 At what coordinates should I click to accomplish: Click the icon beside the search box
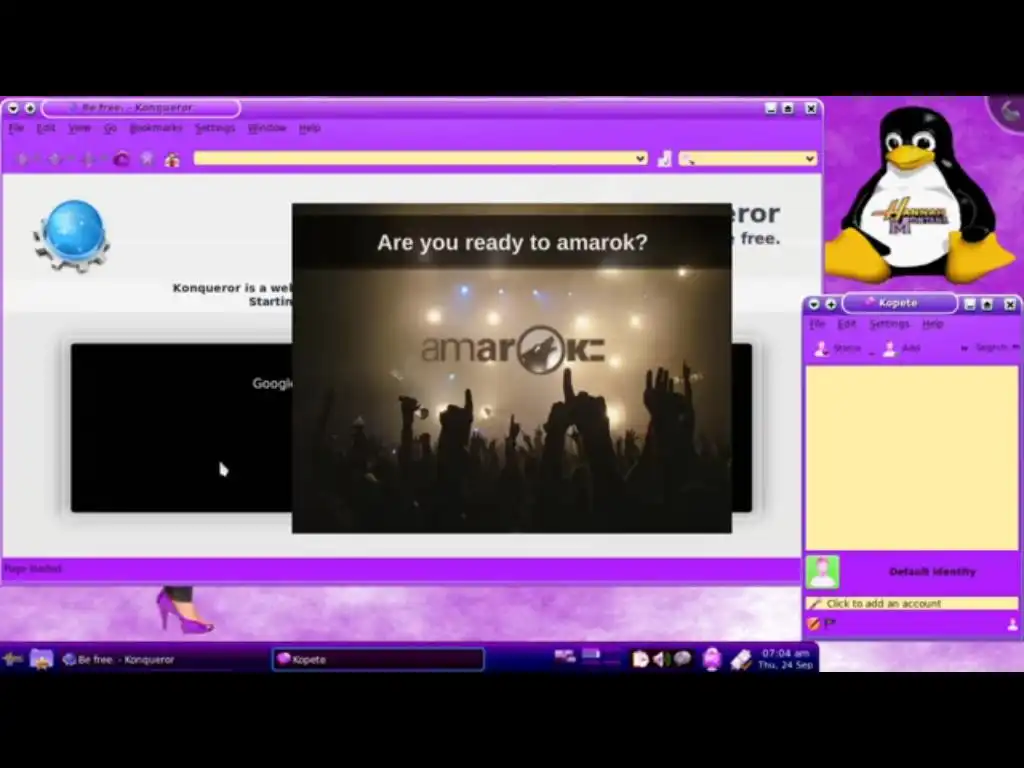click(664, 159)
